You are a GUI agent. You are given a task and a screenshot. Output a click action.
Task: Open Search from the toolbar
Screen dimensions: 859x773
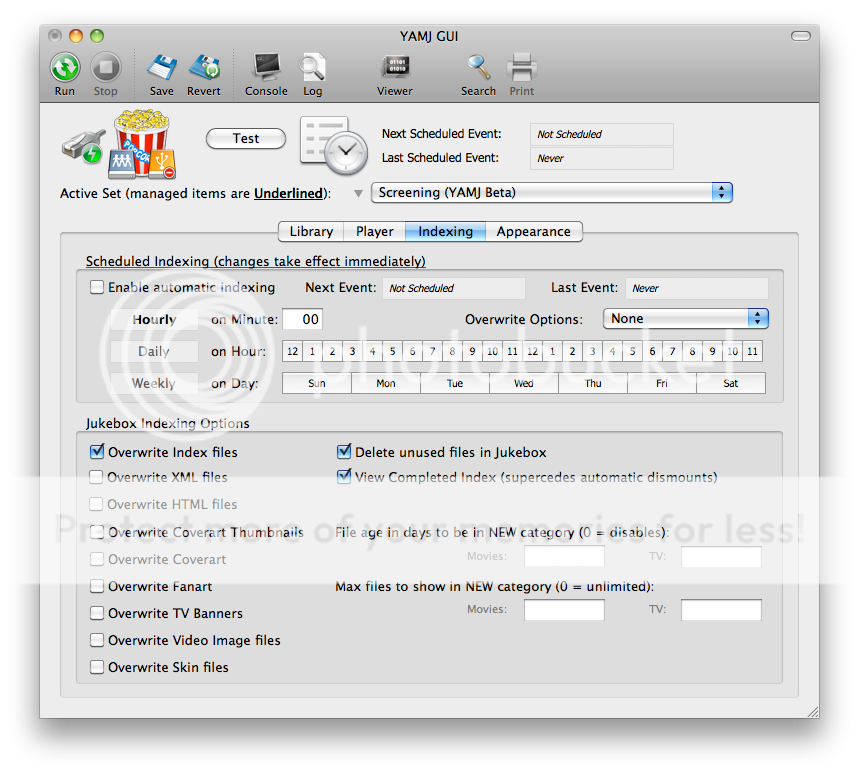pos(478,66)
